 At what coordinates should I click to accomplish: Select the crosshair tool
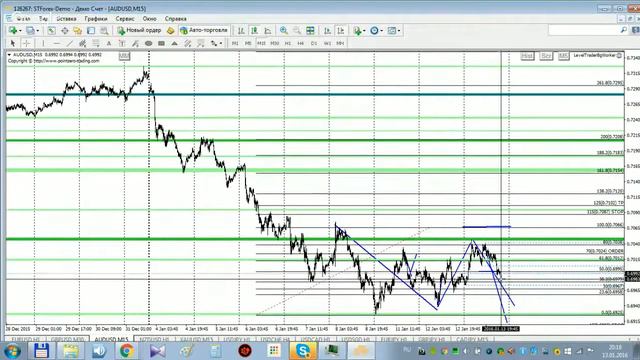26,43
